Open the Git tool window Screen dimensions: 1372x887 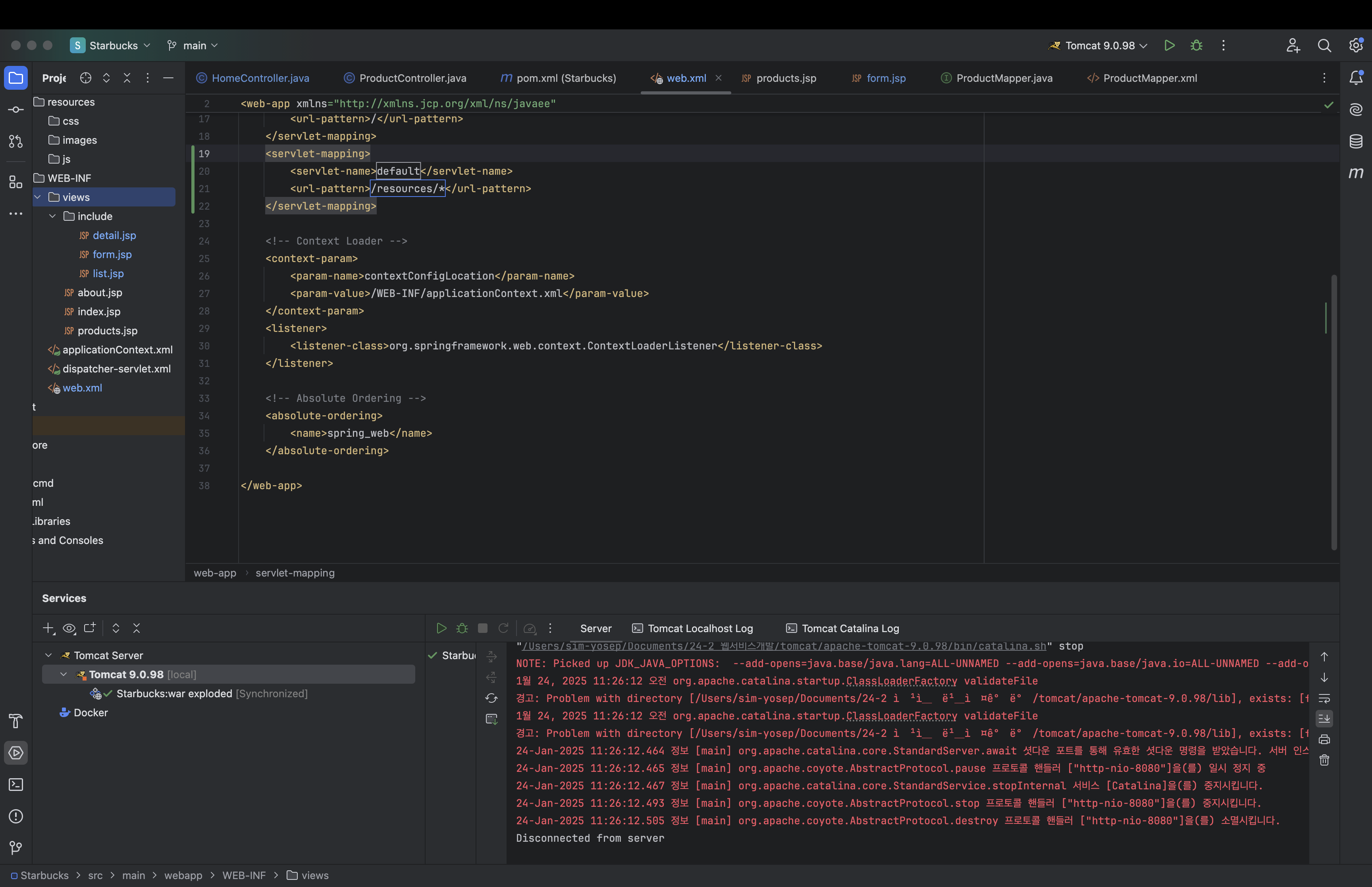pyautogui.click(x=15, y=848)
